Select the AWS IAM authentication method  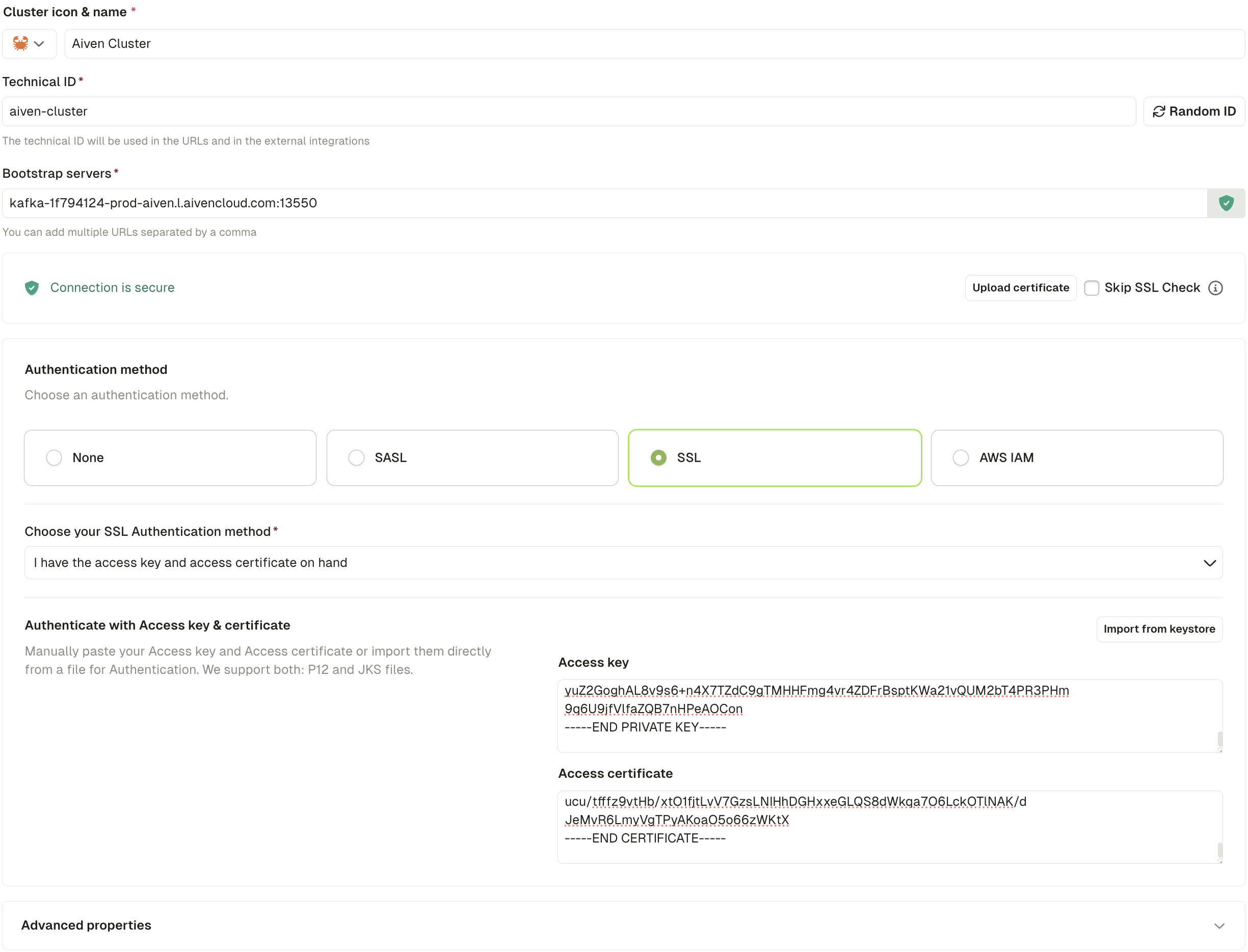click(1076, 458)
